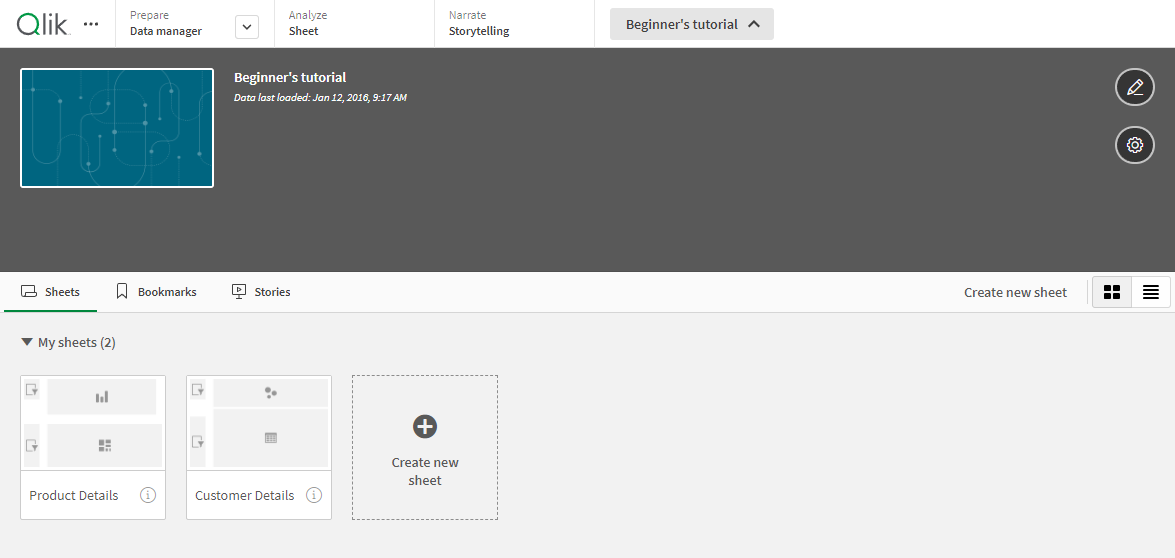Switch to grid view

point(1111,292)
